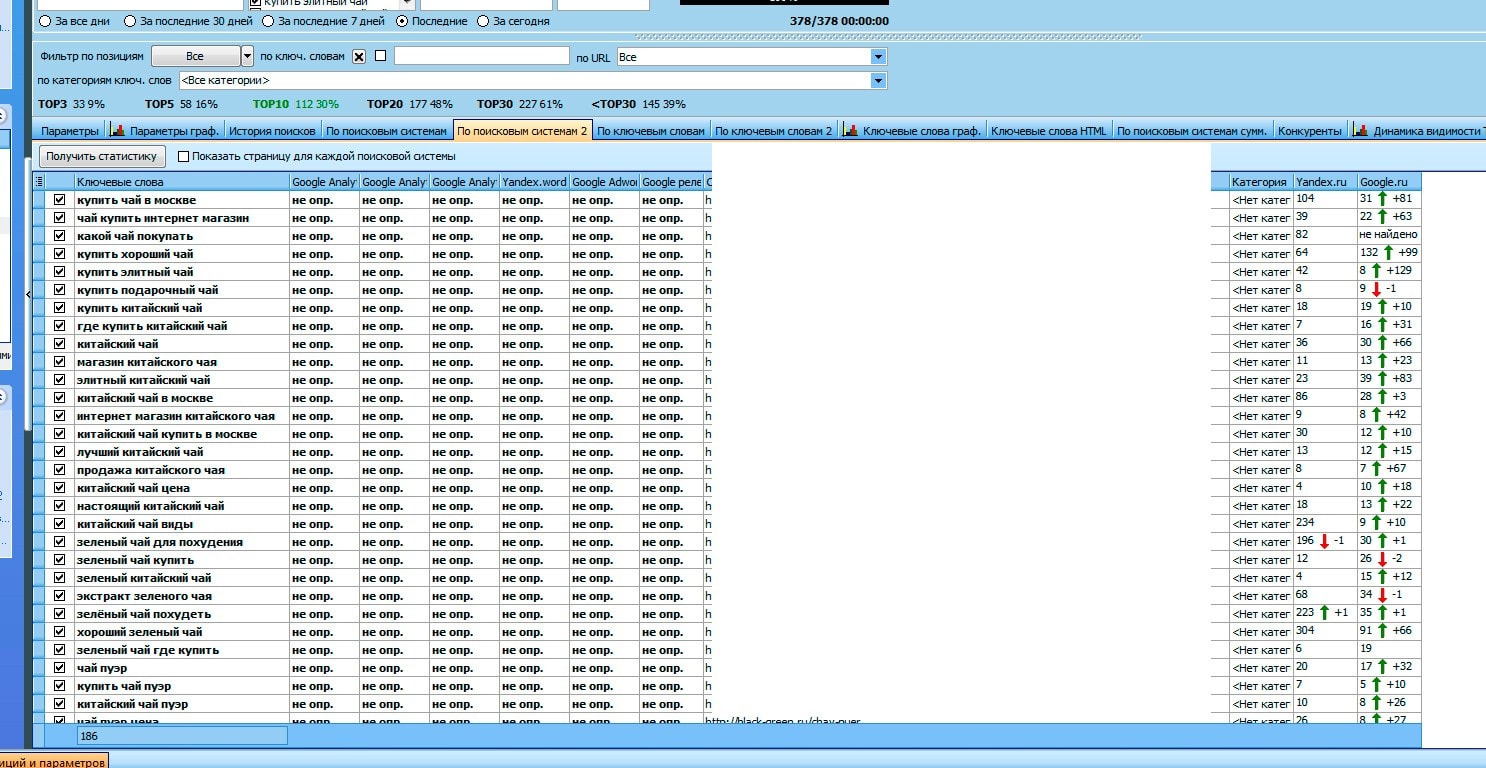
Task: Click red down arrow in купить подарочный чай row
Action: pyautogui.click(x=1376, y=290)
